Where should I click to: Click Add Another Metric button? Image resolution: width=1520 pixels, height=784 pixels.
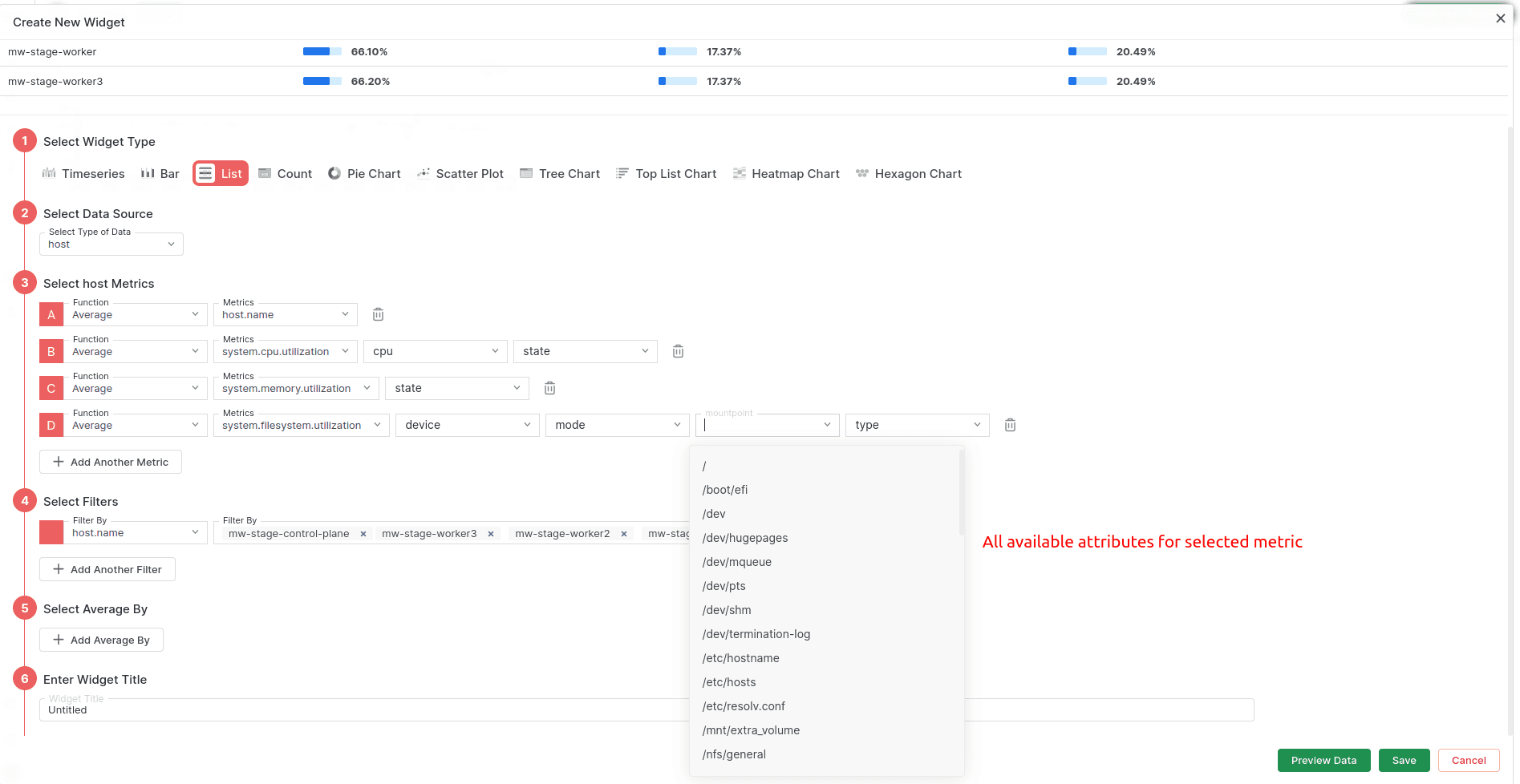111,463
